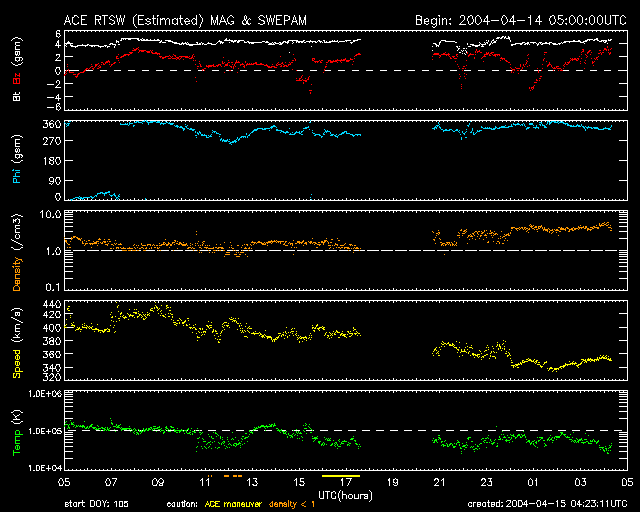The image size is (640, 512).
Task: Click hour label "15" on the time axis
Action: tap(299, 482)
